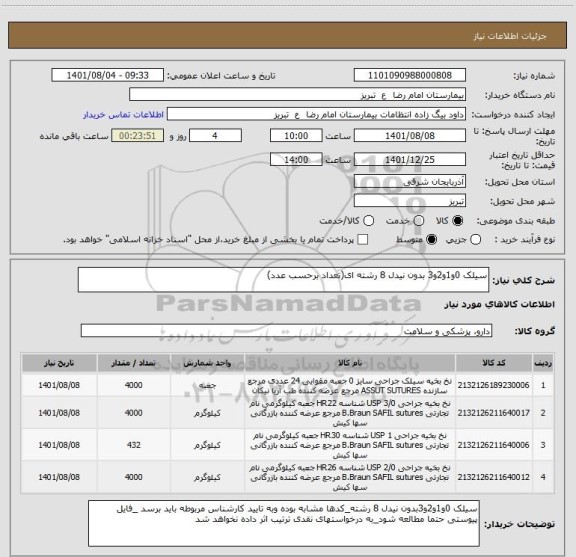Click the buyer notes text area
The height and width of the screenshot is (557, 576).
pos(284,523)
